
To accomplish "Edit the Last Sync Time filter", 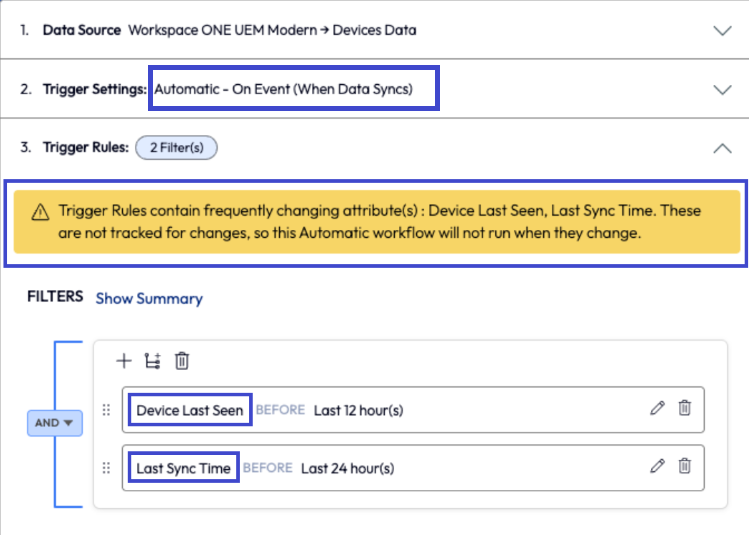I will coord(657,466).
